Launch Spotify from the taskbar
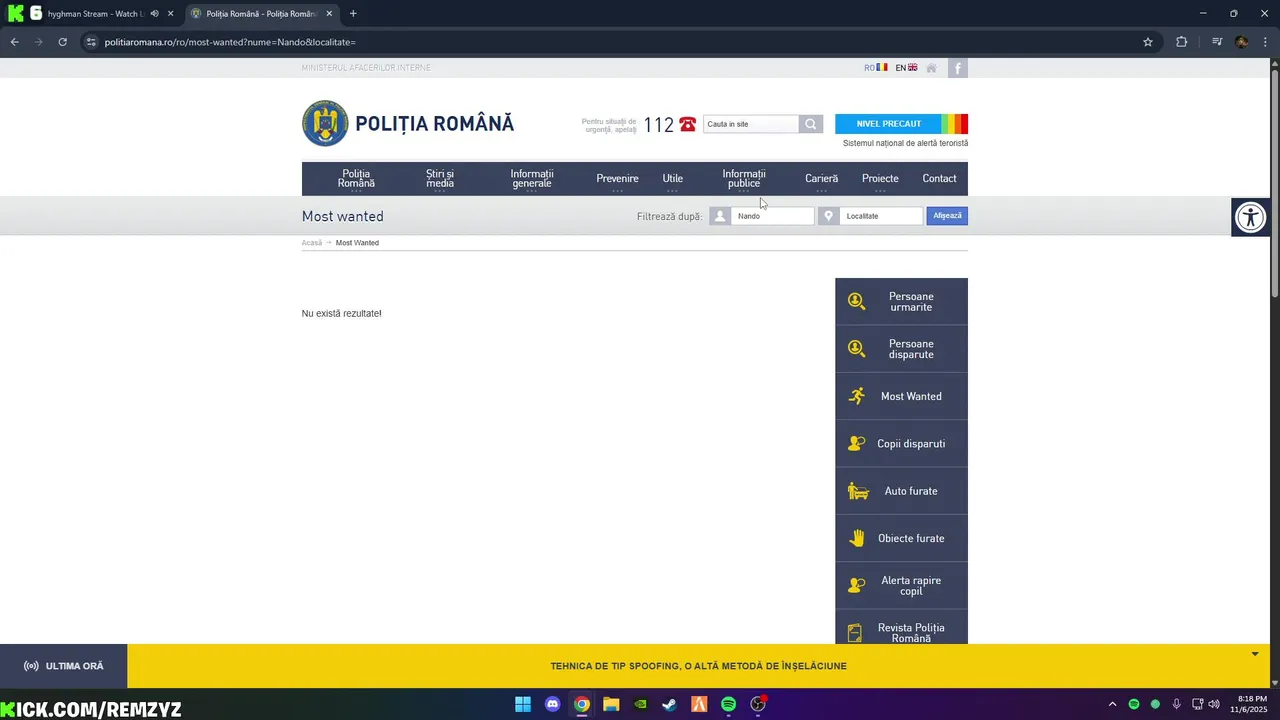1280x720 pixels. (728, 704)
